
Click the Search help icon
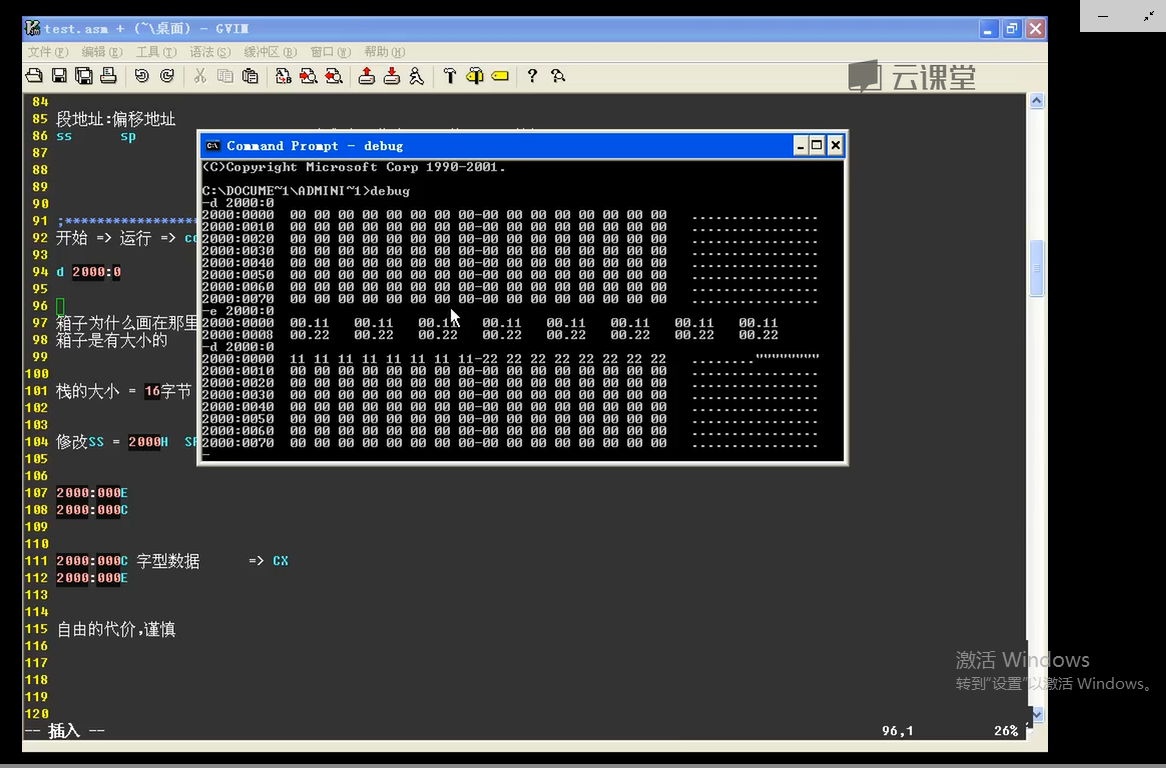tap(558, 76)
